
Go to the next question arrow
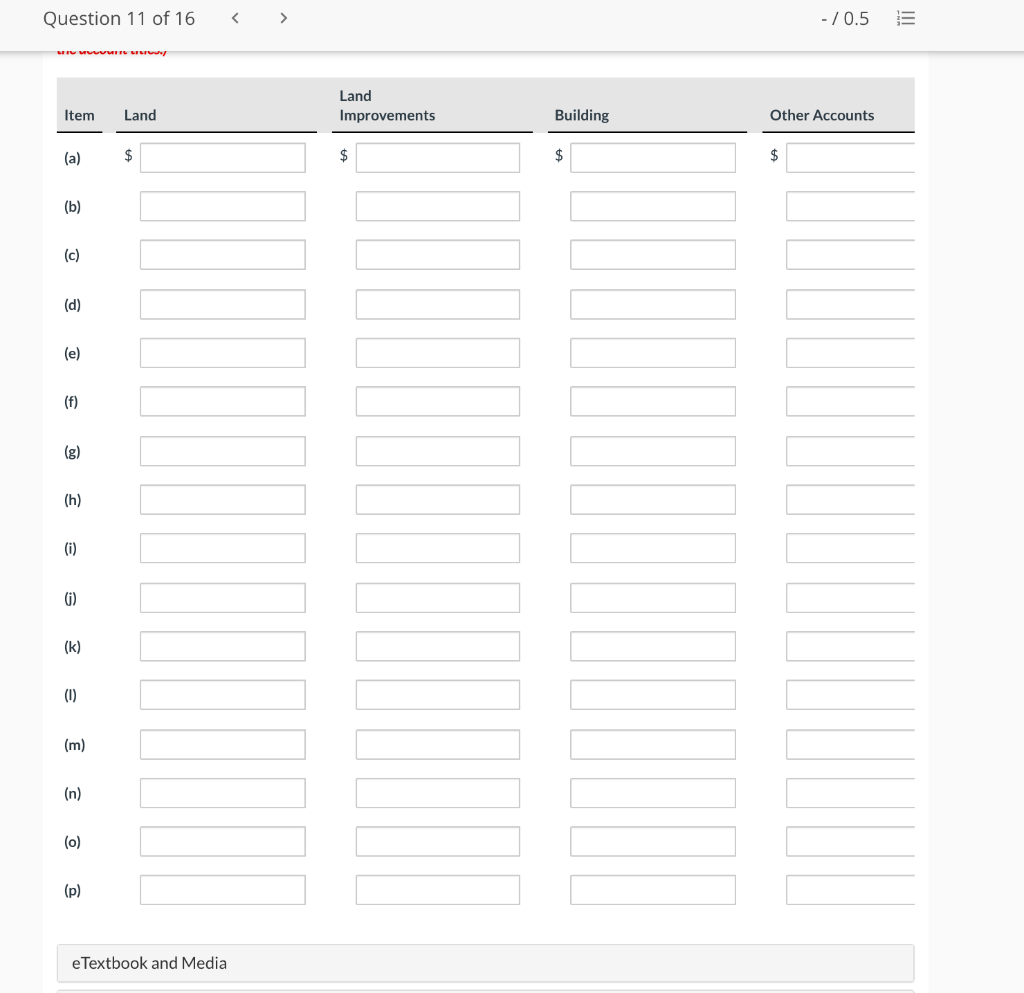click(283, 18)
